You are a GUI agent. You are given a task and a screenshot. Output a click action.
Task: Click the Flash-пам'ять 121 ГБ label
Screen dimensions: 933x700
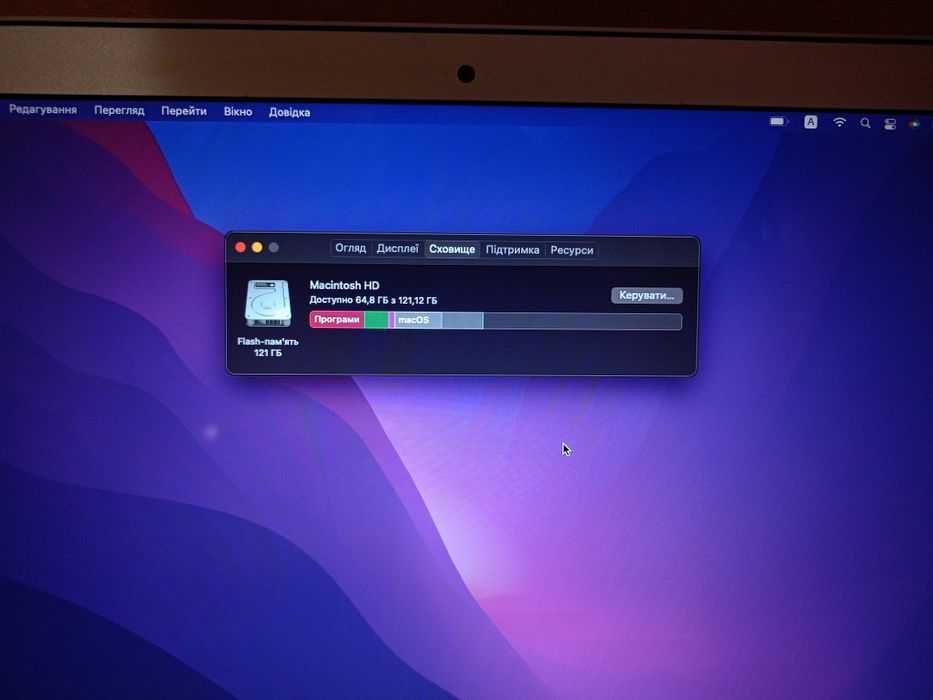click(268, 347)
